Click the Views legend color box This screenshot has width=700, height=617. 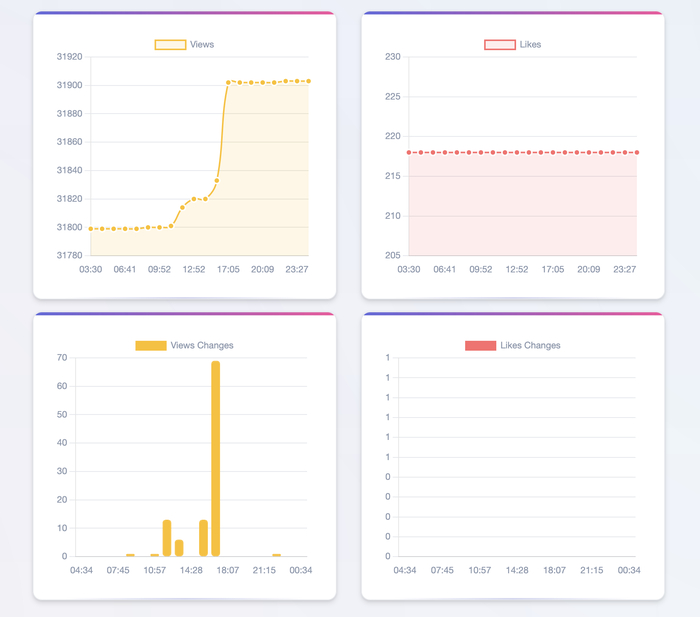coord(170,45)
